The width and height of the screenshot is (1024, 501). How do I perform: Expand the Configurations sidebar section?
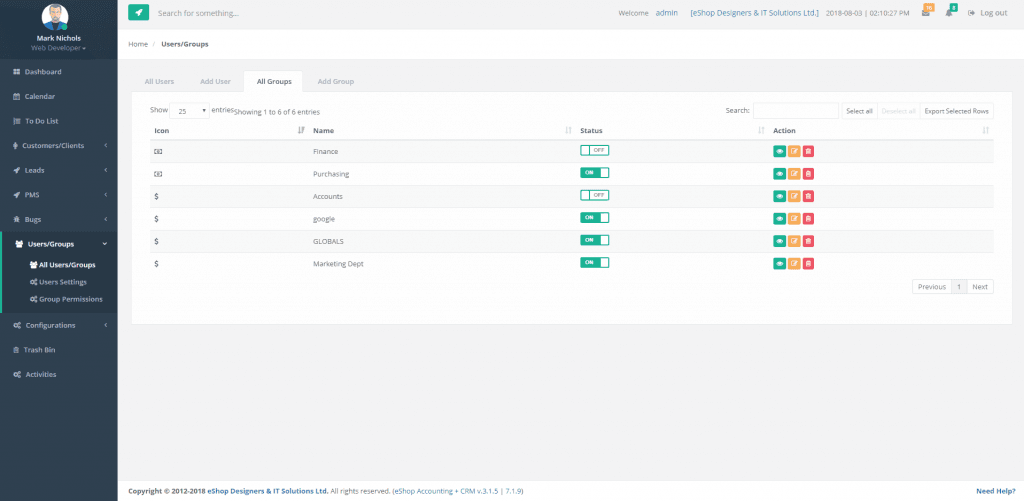59,325
